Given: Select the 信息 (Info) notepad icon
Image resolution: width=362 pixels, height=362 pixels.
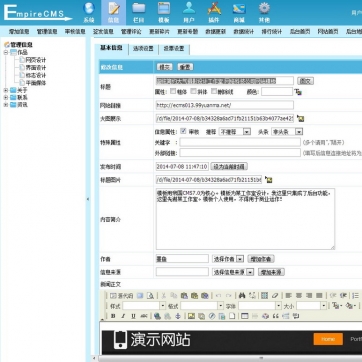Looking at the screenshot, I should coord(114,8).
